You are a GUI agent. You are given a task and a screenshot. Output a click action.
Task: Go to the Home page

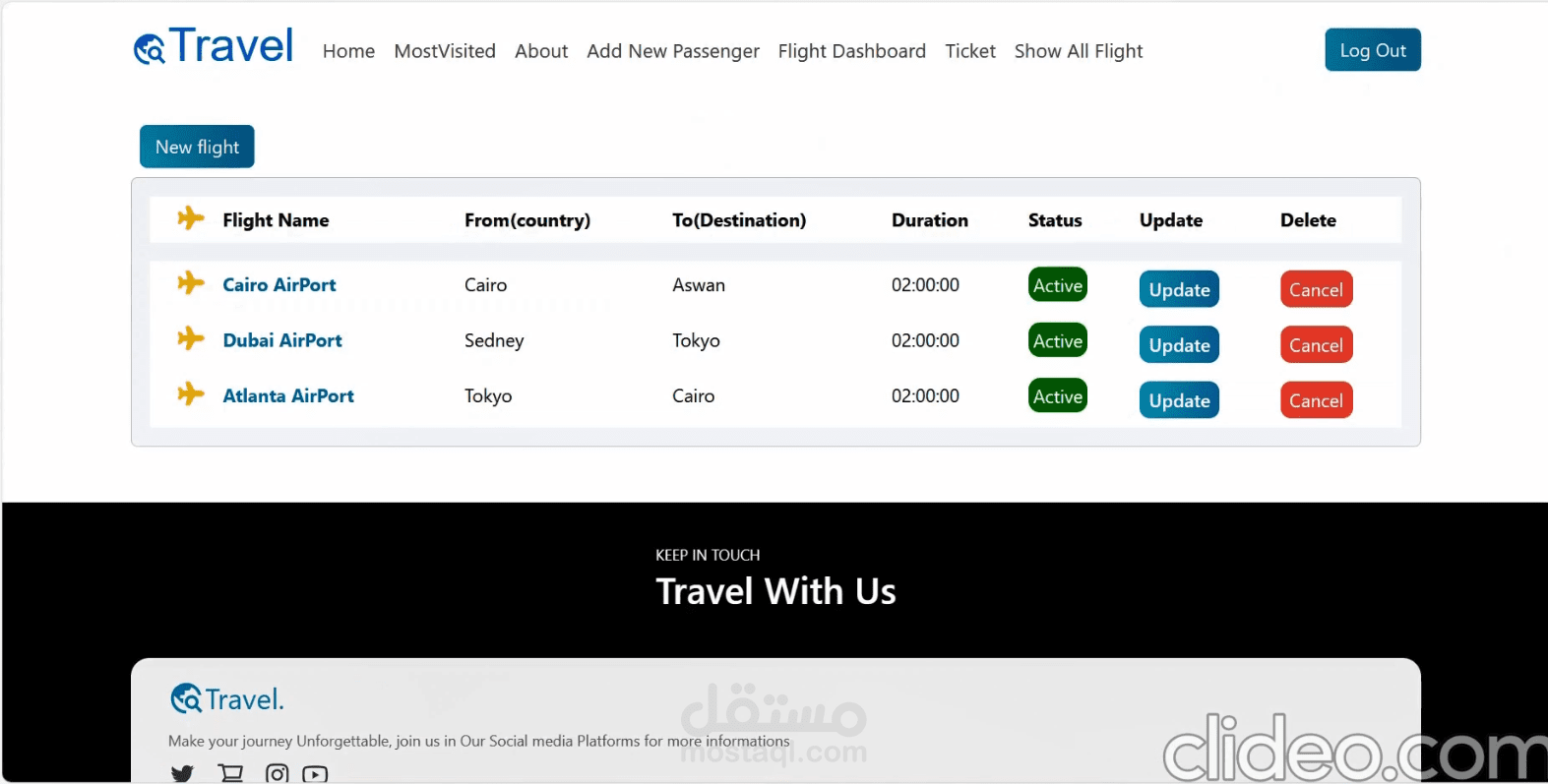pos(348,51)
